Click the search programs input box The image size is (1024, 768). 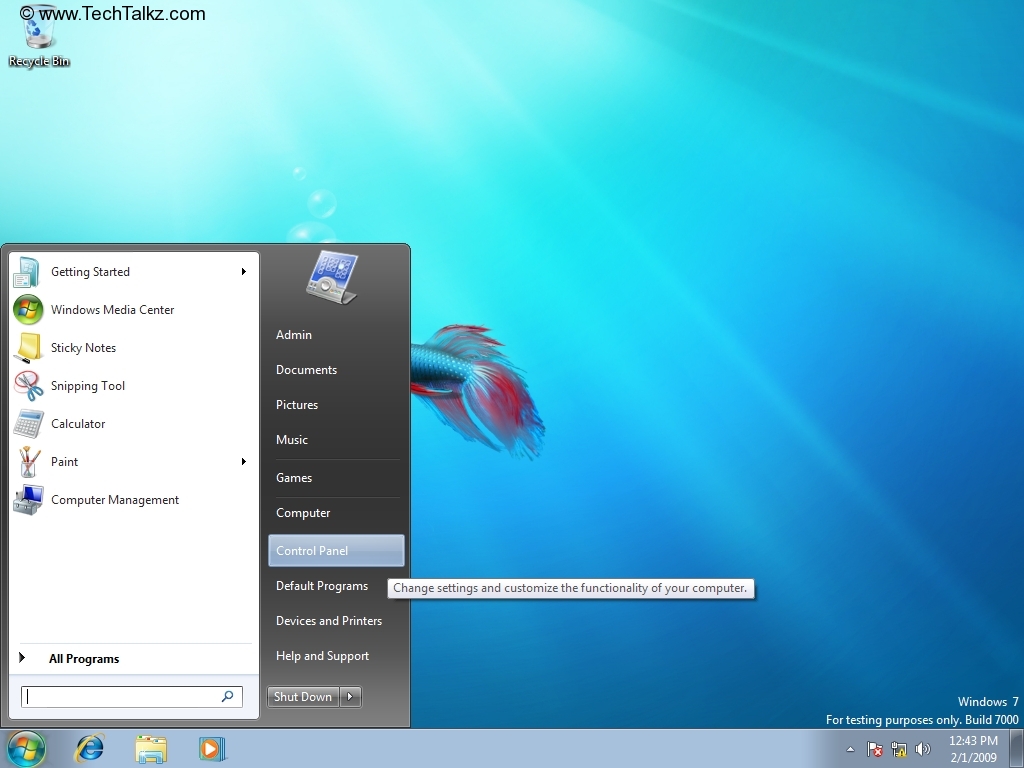pyautogui.click(x=125, y=696)
